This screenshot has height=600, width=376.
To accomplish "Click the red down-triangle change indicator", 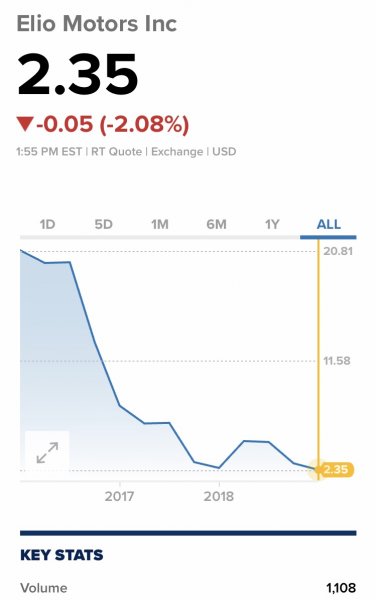I will tap(25, 124).
